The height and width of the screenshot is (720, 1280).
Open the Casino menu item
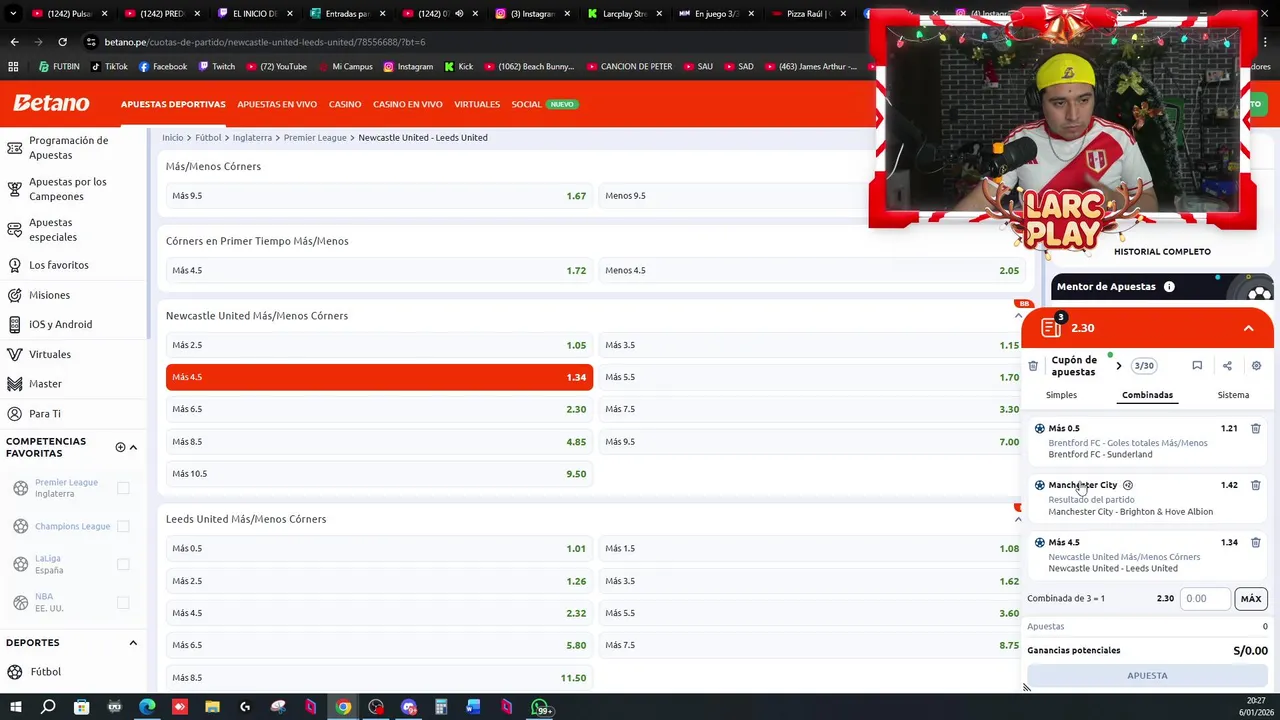click(x=345, y=104)
